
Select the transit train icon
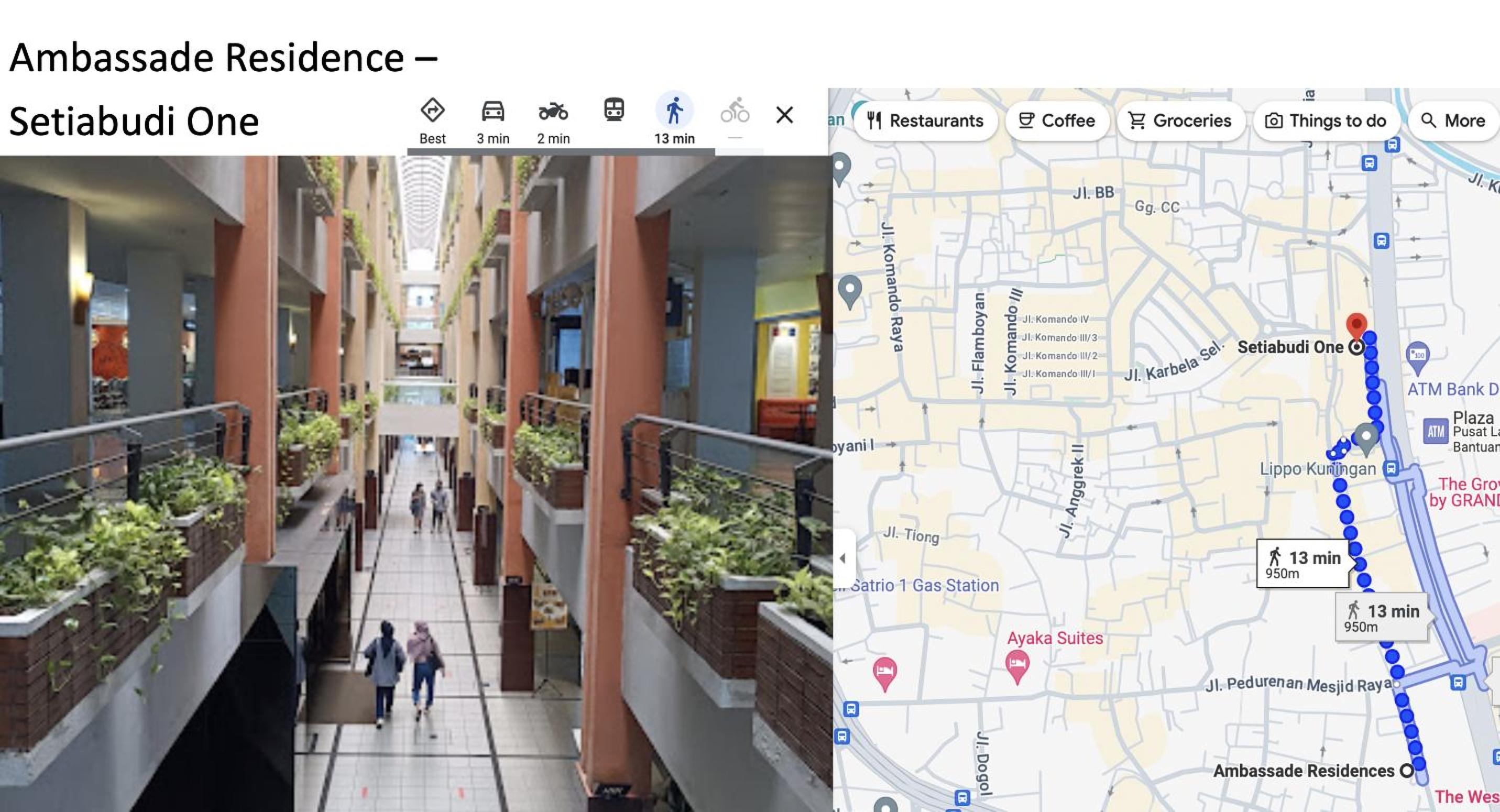614,110
